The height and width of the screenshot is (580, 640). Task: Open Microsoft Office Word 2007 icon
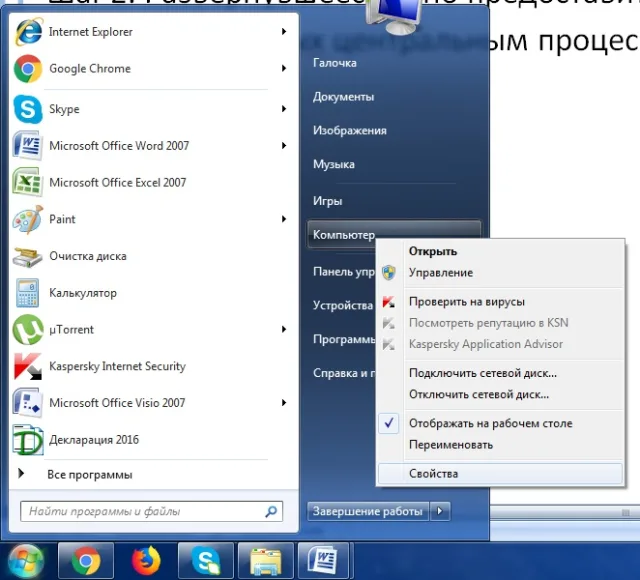coord(28,146)
